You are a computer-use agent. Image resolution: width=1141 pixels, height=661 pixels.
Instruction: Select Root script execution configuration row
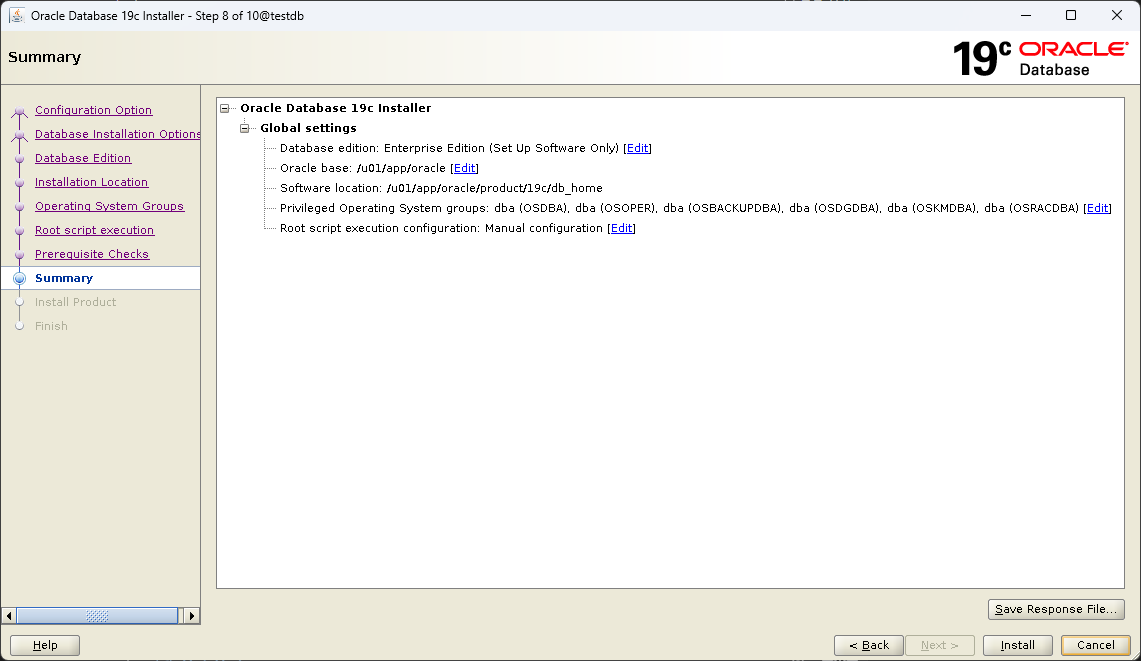pos(441,228)
